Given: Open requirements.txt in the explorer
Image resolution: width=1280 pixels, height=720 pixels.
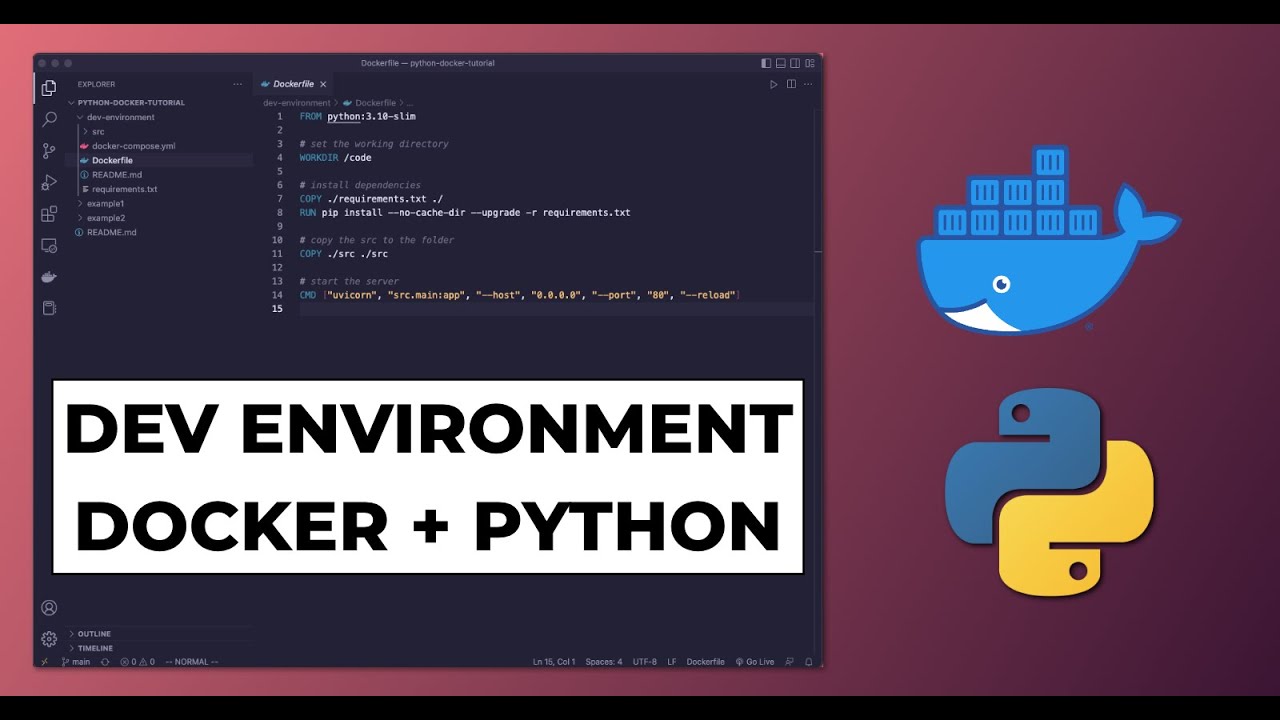Looking at the screenshot, I should click(x=124, y=189).
